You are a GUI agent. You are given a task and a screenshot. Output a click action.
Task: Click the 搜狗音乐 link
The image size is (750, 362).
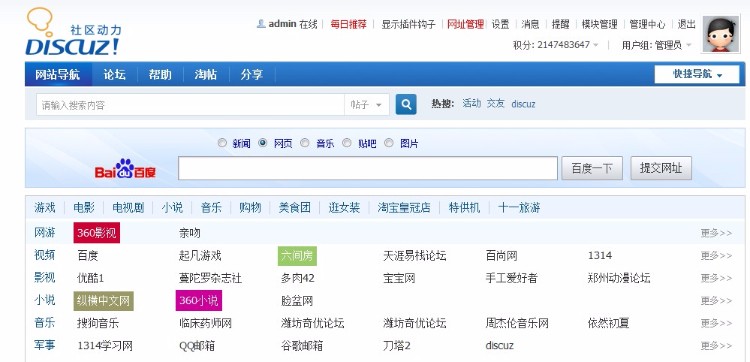tap(98, 323)
